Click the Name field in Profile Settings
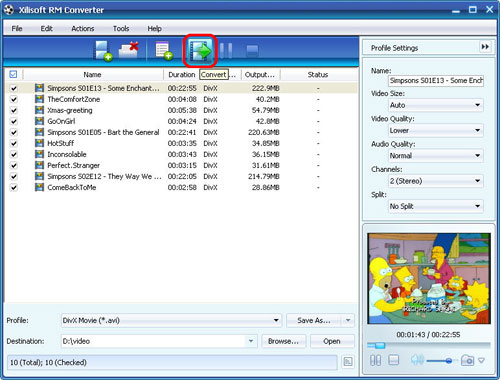Image resolution: width=500 pixels, height=380 pixels. [x=436, y=81]
